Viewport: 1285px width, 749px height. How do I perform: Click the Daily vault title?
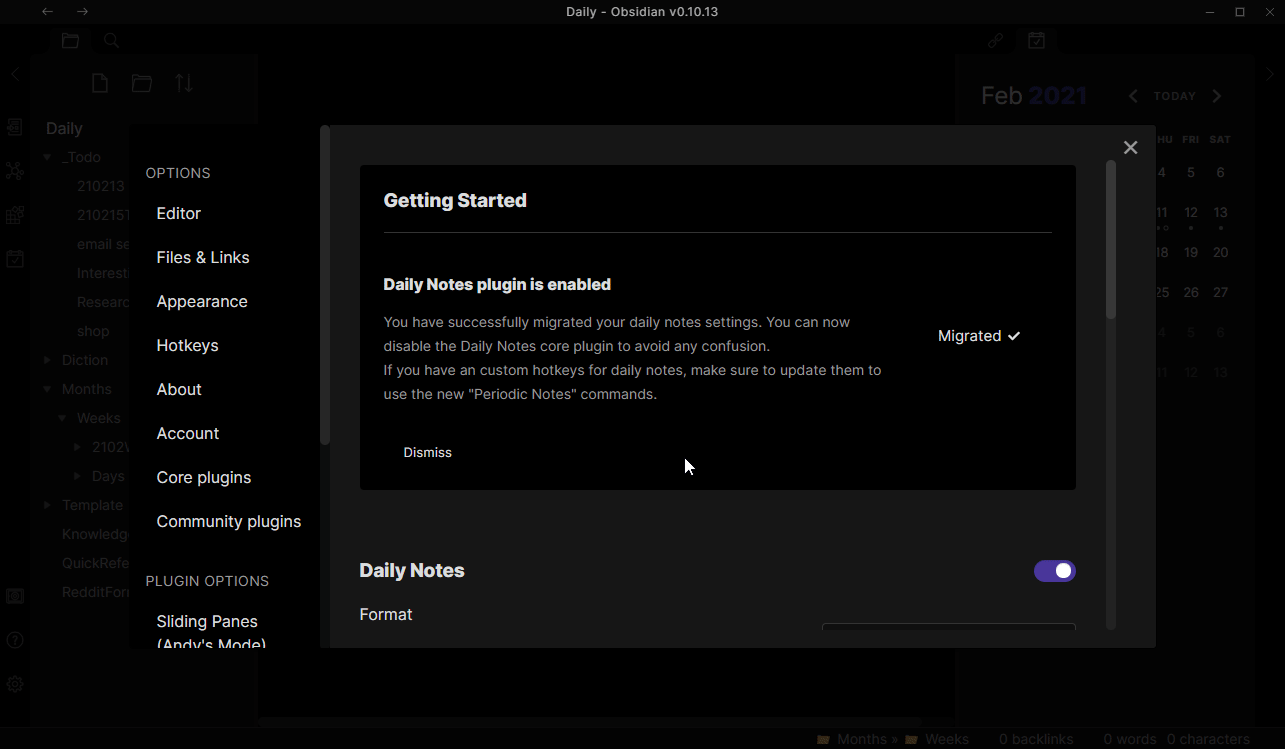pyautogui.click(x=64, y=128)
